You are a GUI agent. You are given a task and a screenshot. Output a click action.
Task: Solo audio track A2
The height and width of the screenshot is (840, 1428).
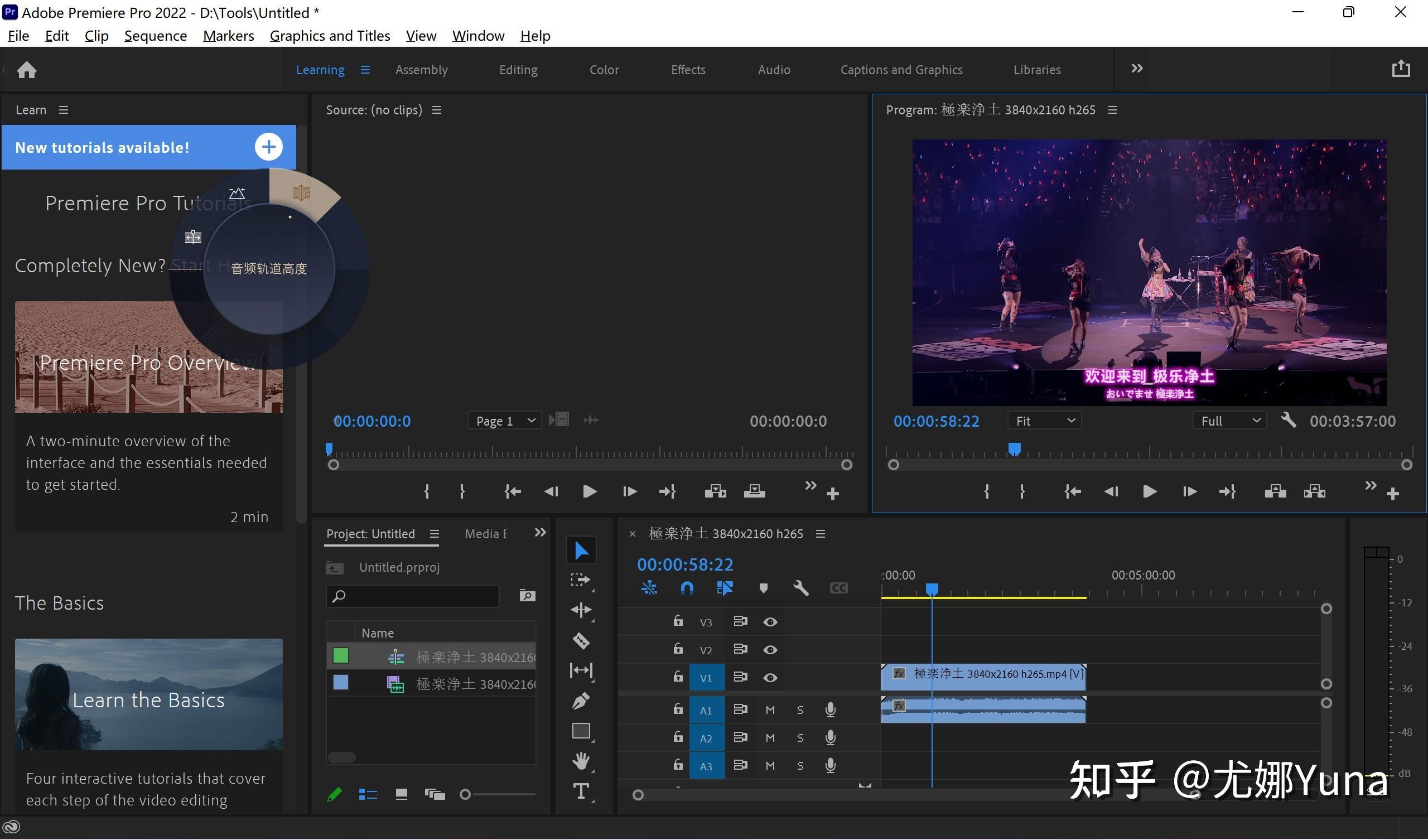pos(800,737)
